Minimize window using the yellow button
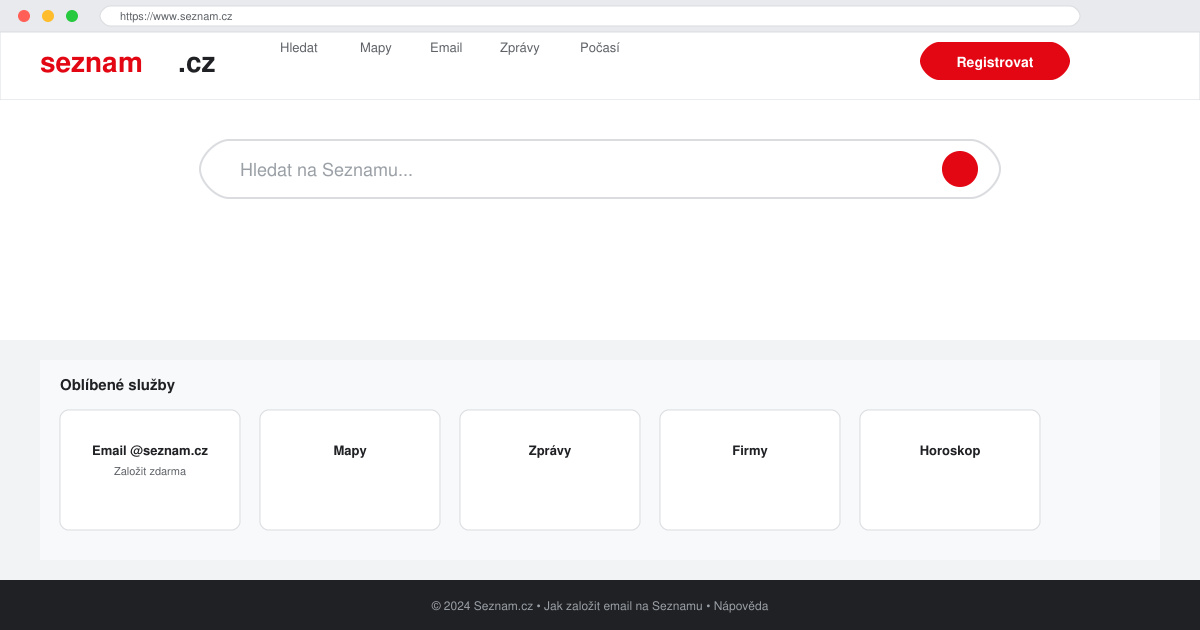Image resolution: width=1200 pixels, height=630 pixels. pos(48,16)
